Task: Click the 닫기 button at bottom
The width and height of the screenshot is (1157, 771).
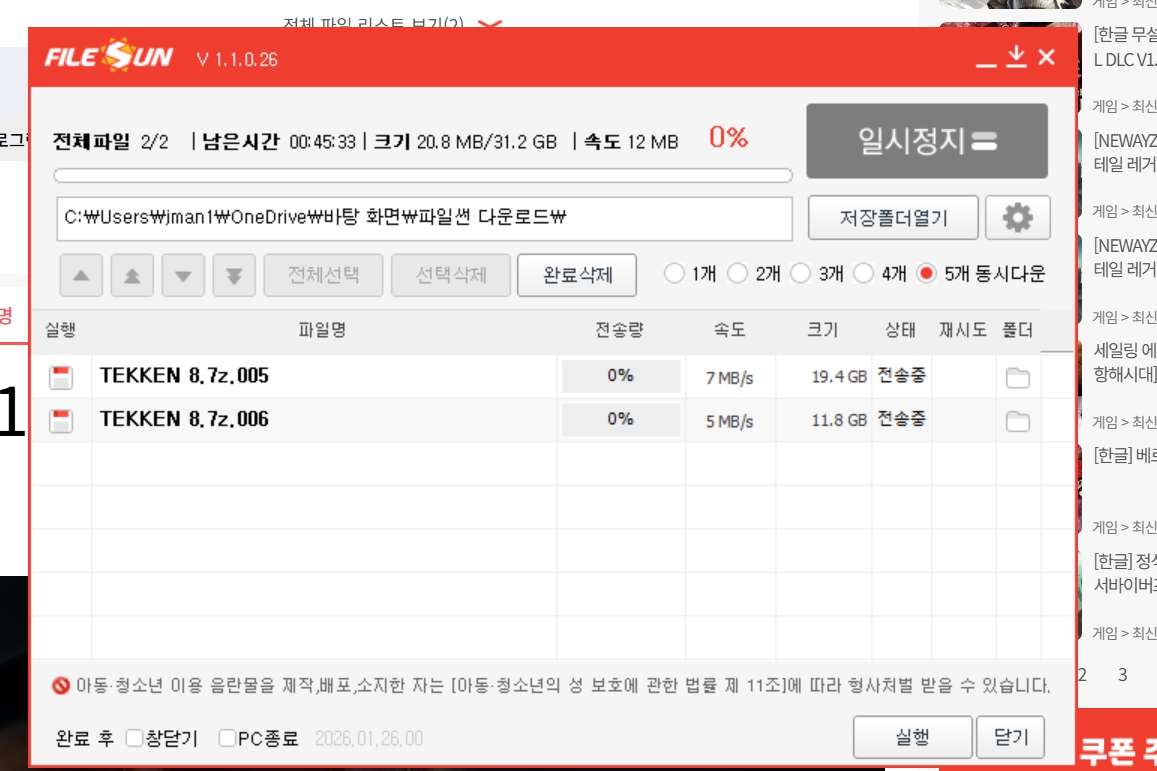Action: tap(1010, 737)
